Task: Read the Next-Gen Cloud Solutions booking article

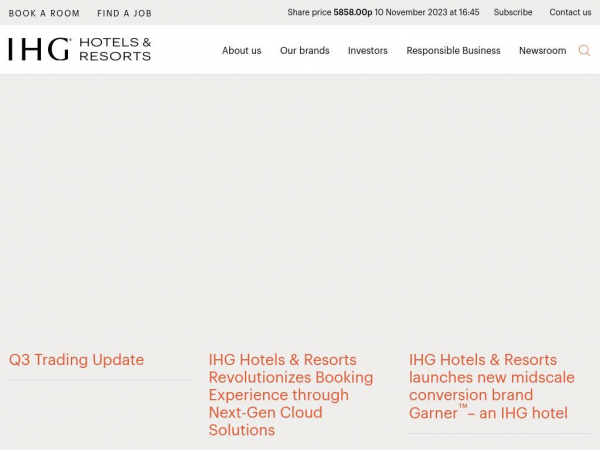Action: coord(291,395)
